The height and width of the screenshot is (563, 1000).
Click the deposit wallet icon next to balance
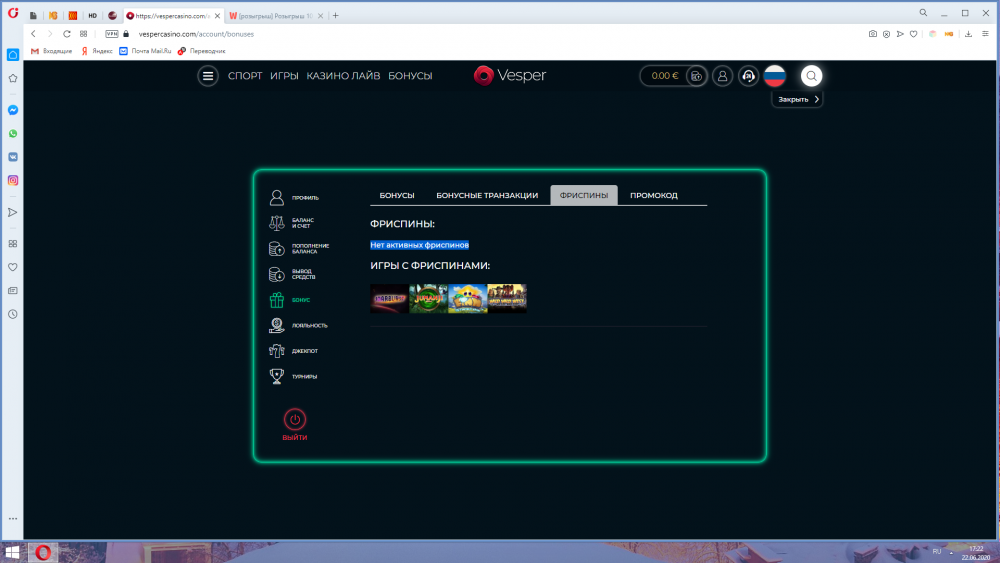696,76
